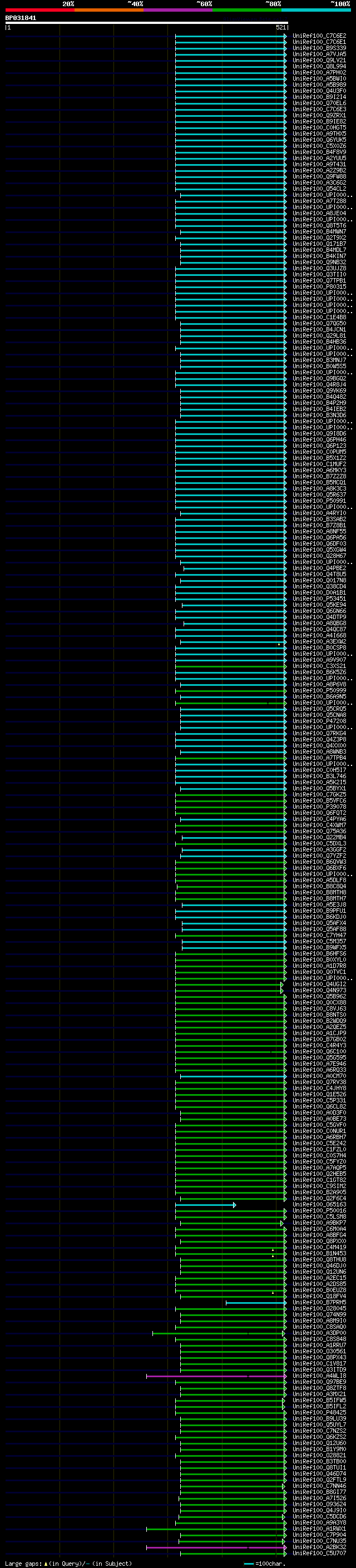
Task: Select hit label UniRef100_Q6KZS2
Action: pyautogui.click(x=319, y=1437)
